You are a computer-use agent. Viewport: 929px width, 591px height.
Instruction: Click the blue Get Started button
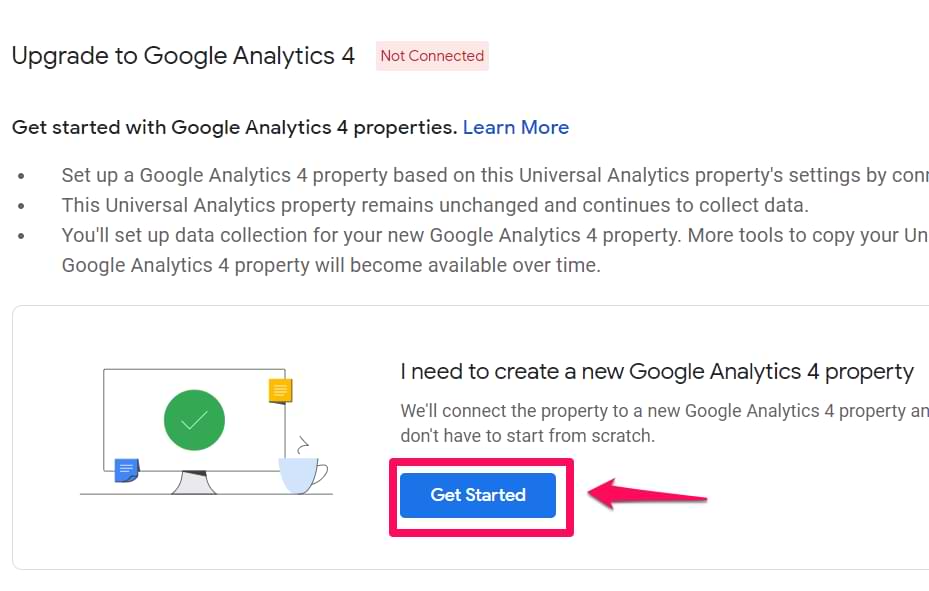pos(478,495)
